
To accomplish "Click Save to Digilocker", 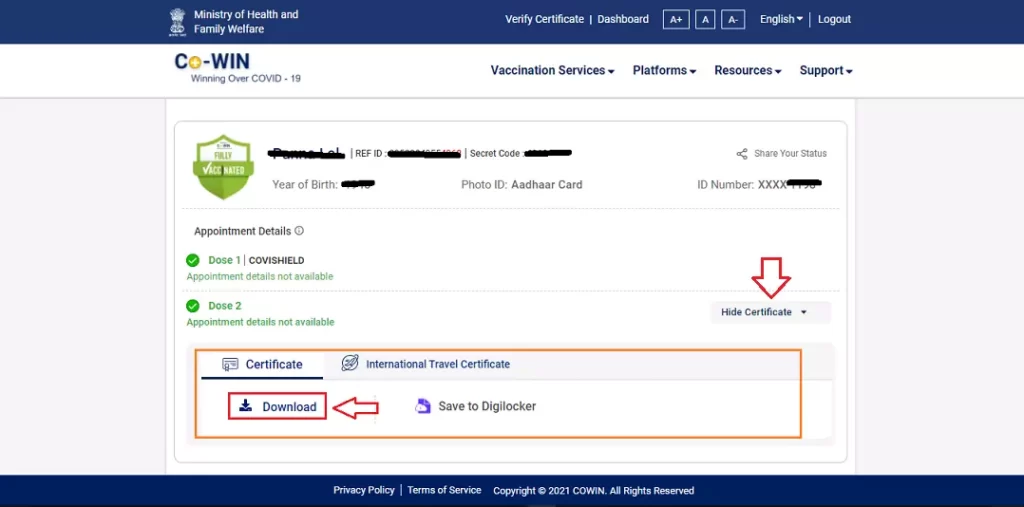I will 475,406.
